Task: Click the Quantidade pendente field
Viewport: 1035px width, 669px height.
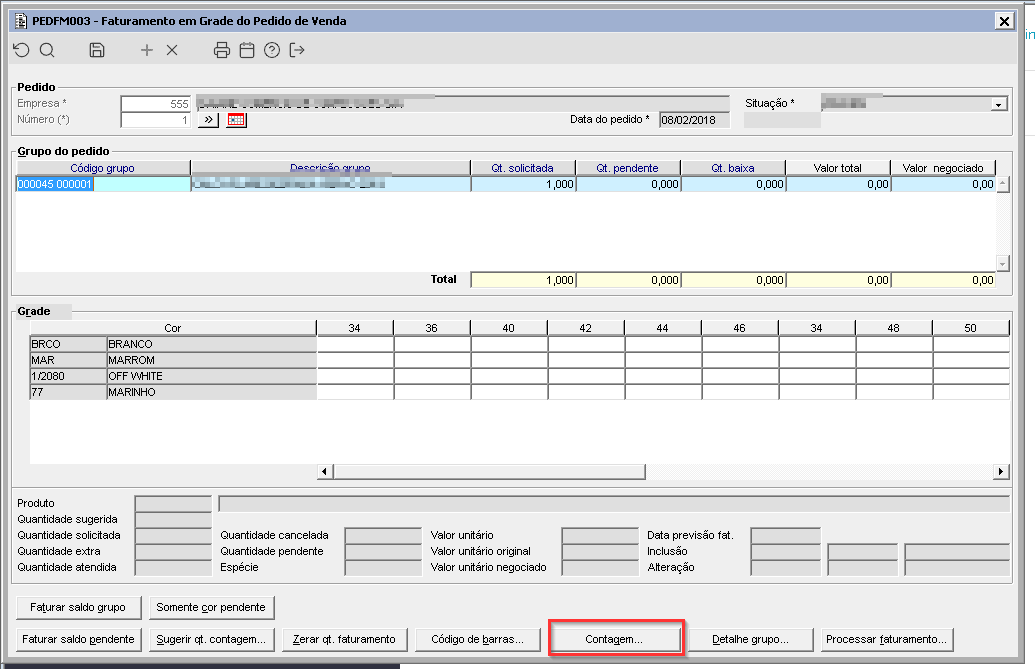Action: [x=384, y=552]
